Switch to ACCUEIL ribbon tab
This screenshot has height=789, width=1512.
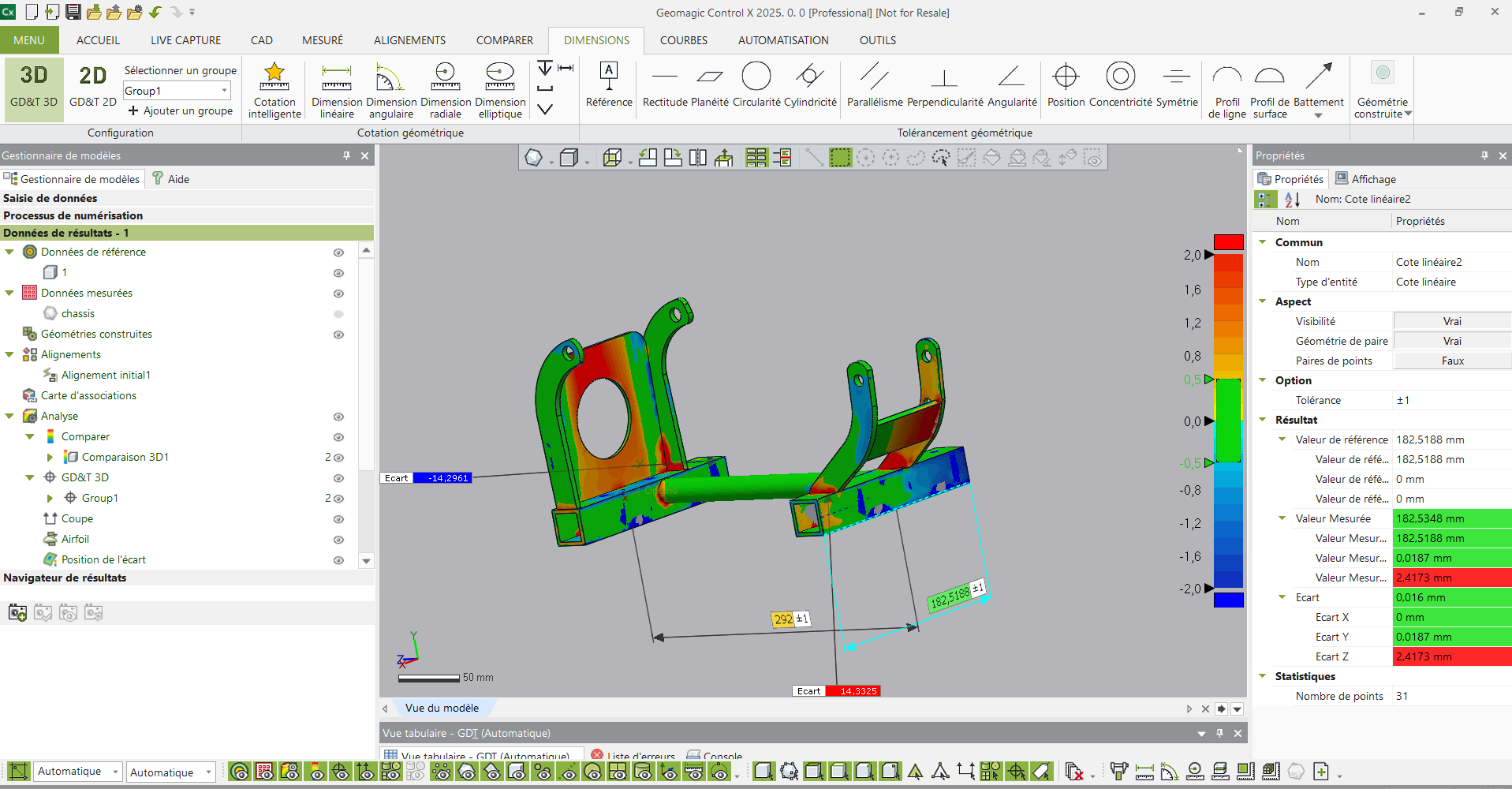click(x=98, y=40)
